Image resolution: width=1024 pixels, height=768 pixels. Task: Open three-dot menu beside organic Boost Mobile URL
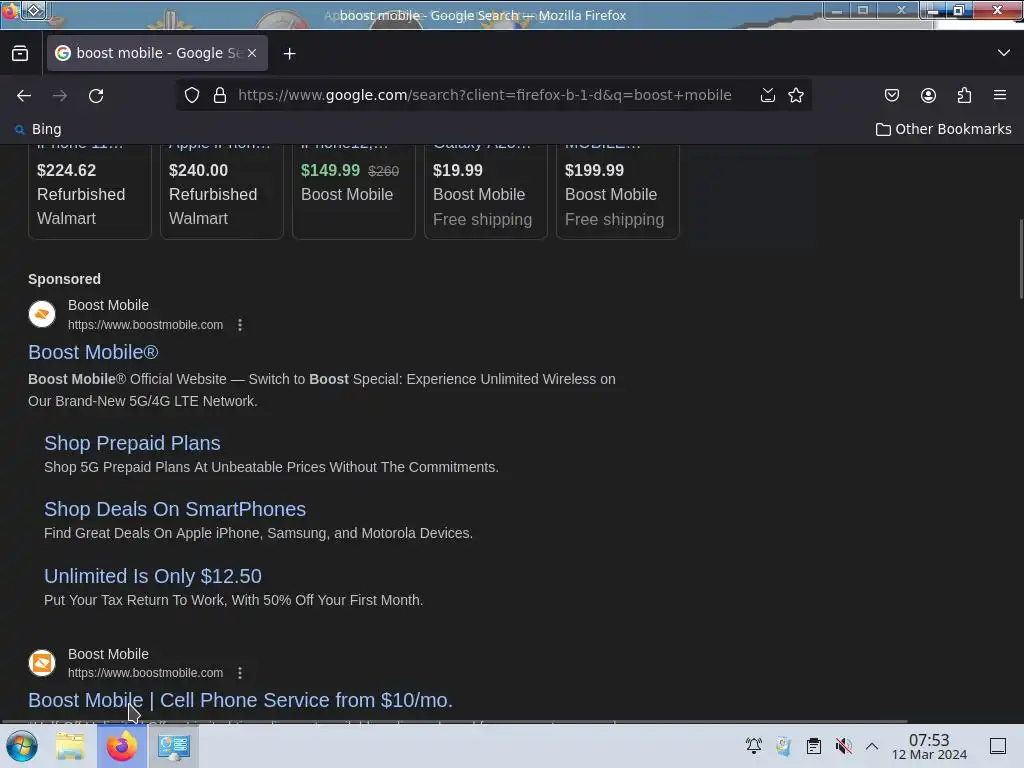coord(240,673)
